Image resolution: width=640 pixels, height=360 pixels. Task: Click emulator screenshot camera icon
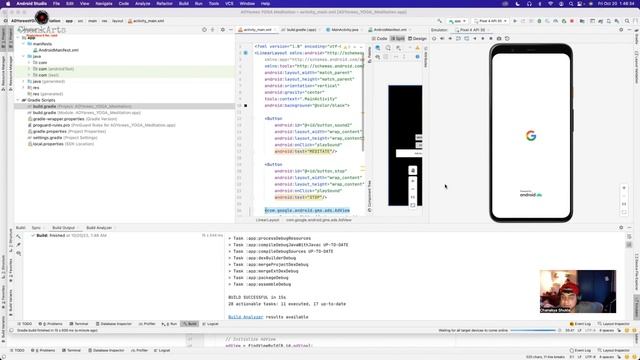[499, 38]
